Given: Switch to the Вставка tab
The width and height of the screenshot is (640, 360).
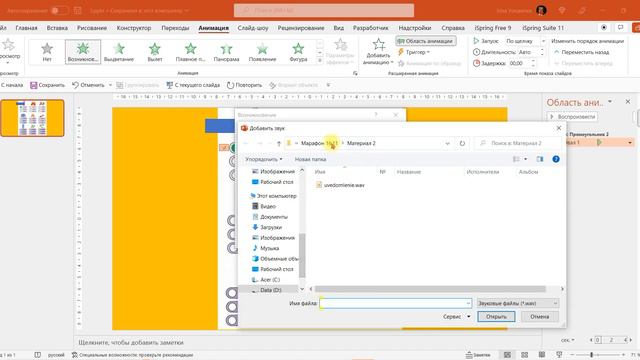Looking at the screenshot, I should tap(57, 28).
